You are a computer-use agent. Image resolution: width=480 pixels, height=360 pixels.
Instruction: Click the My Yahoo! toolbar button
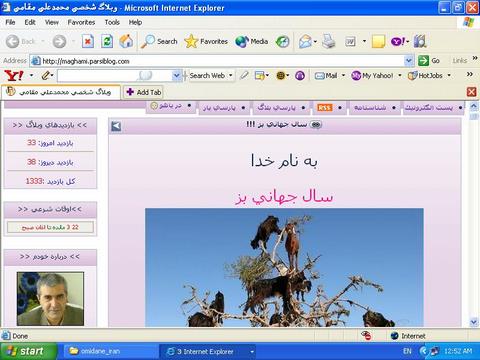click(373, 76)
